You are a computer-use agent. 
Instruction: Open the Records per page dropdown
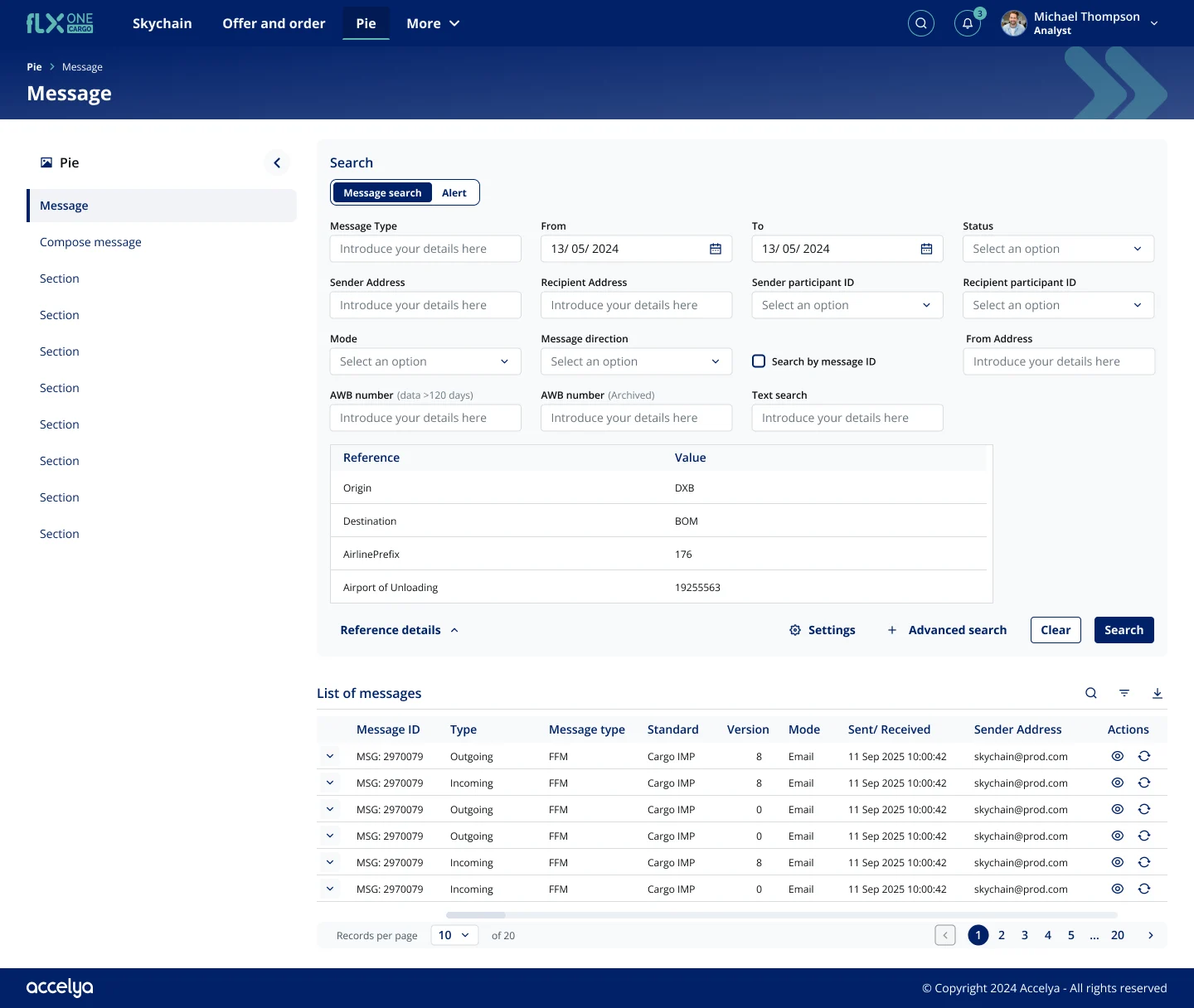454,935
